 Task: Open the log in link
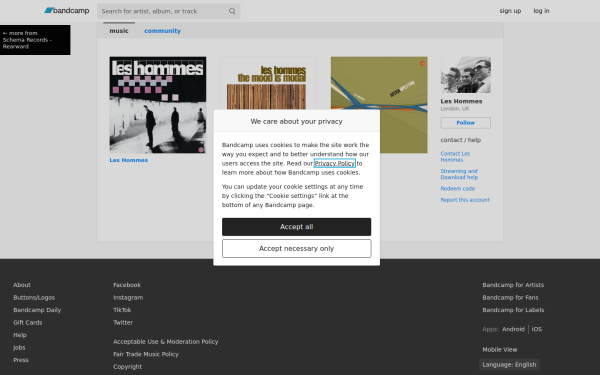[541, 11]
